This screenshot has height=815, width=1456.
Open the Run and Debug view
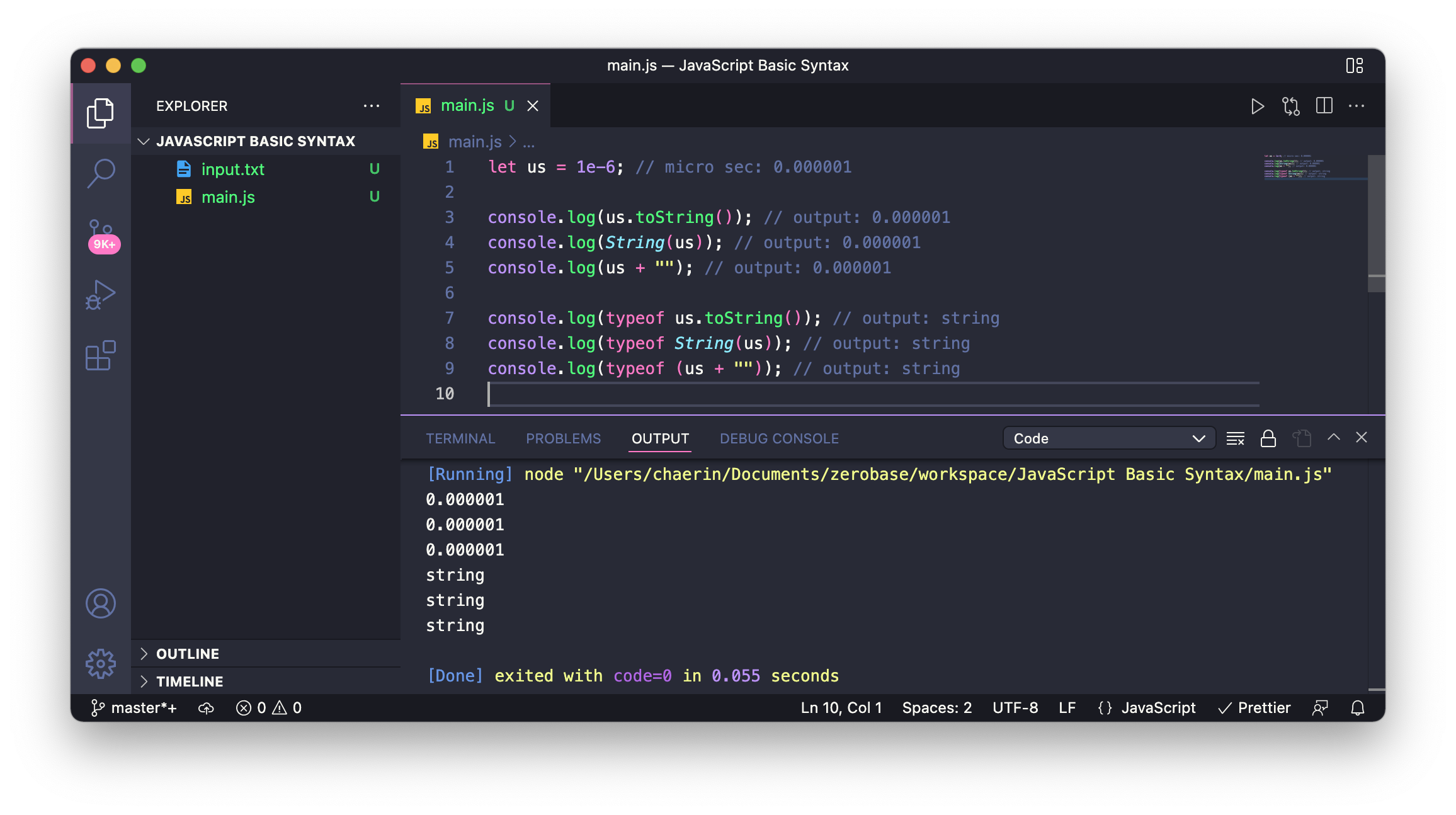[101, 295]
